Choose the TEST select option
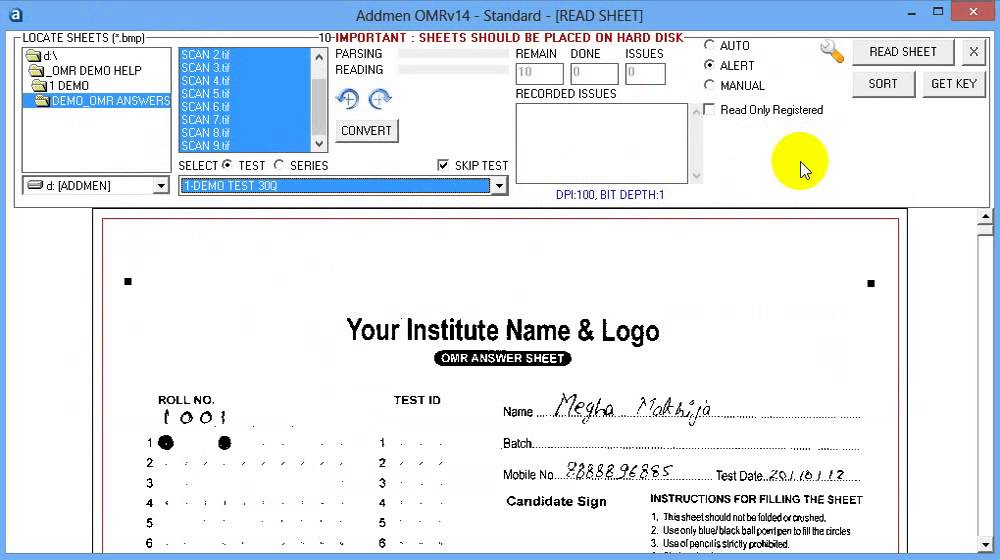 pos(227,165)
